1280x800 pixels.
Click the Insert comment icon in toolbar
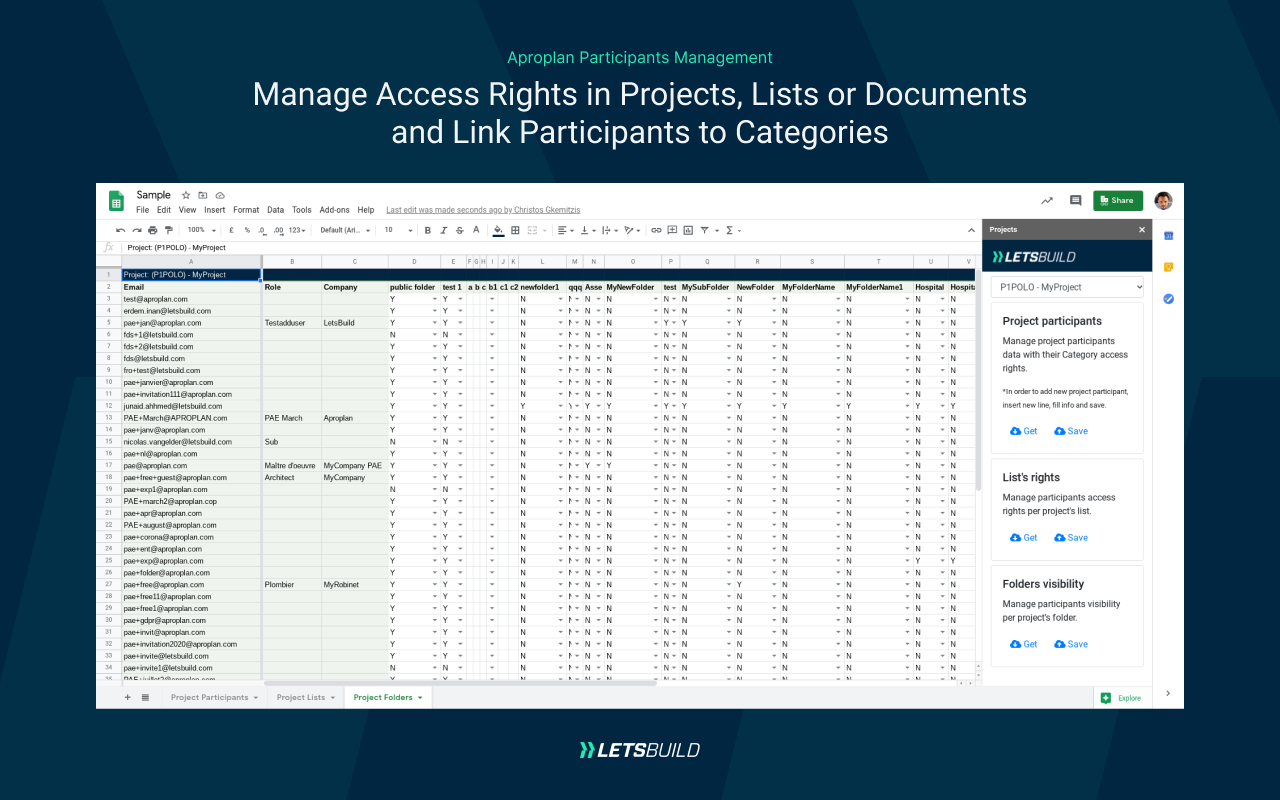[672, 230]
